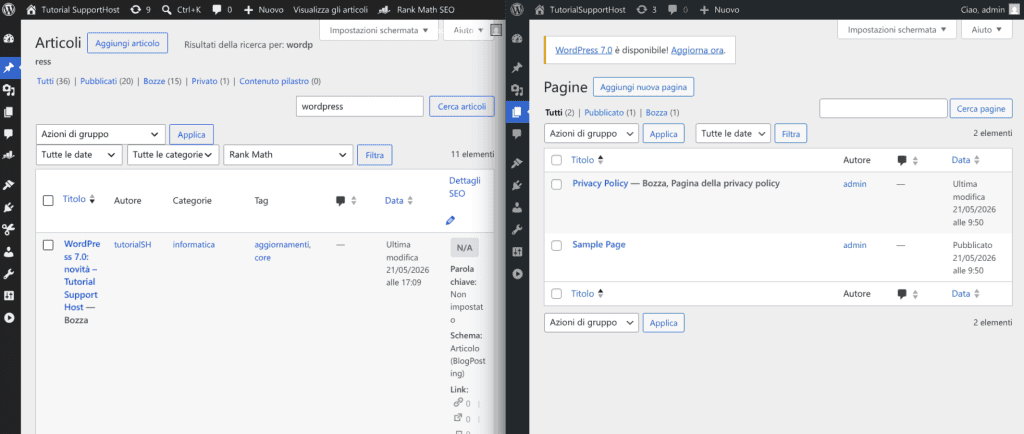
Task: Open Dashboard icon in Pagine window sidebar
Action: pos(517,39)
